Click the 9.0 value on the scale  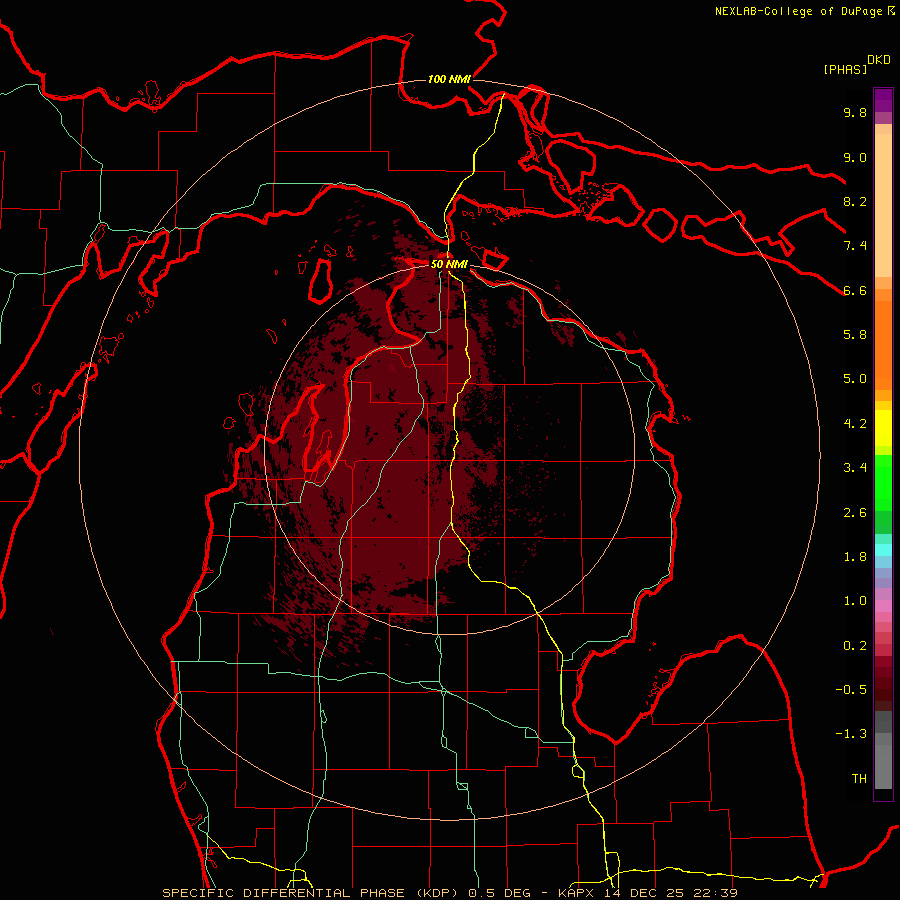[855, 157]
